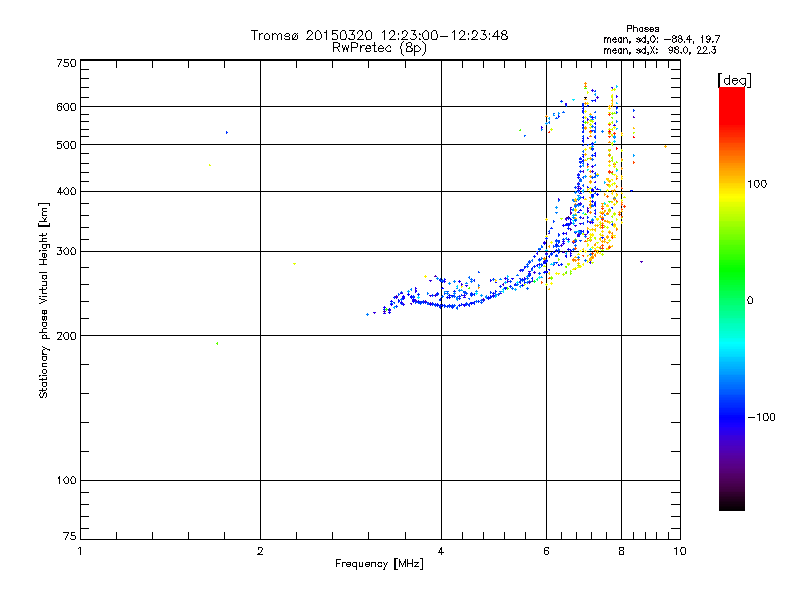Click the plot title 'Tromsø 20150320 12:23:00-12:23:48'
The width and height of the screenshot is (800, 600).
[379, 35]
